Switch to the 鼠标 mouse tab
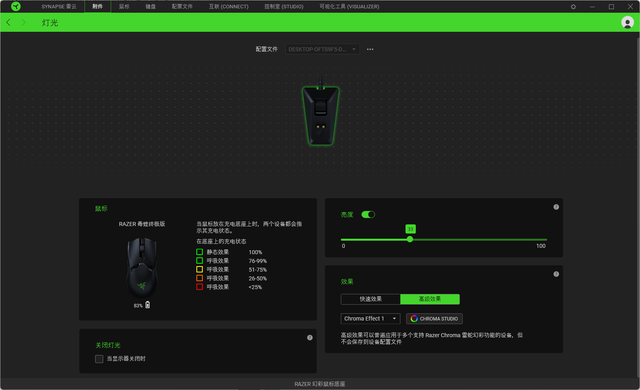This screenshot has width=640, height=390. [x=124, y=7]
